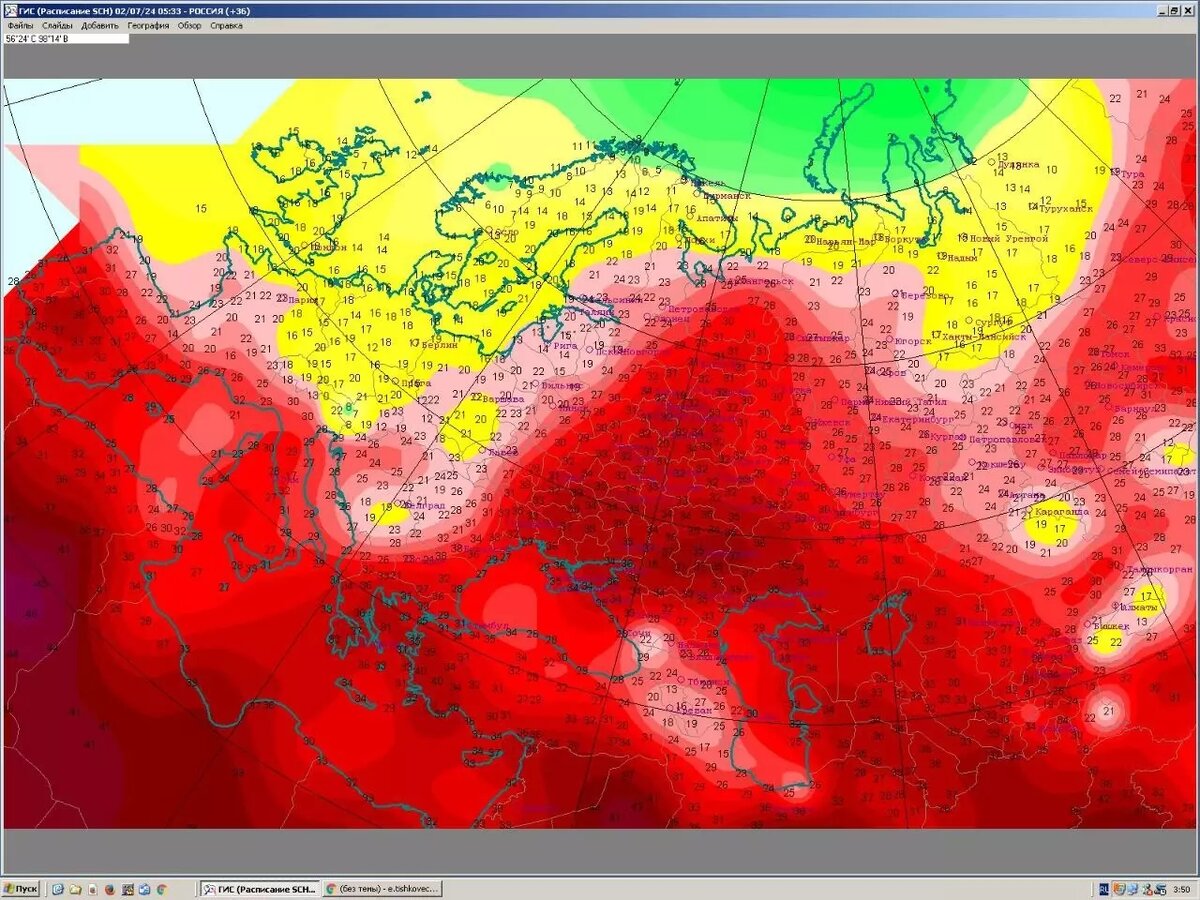Switch to the ГИС (Расписание SCH) taskbar window

click(x=259, y=888)
